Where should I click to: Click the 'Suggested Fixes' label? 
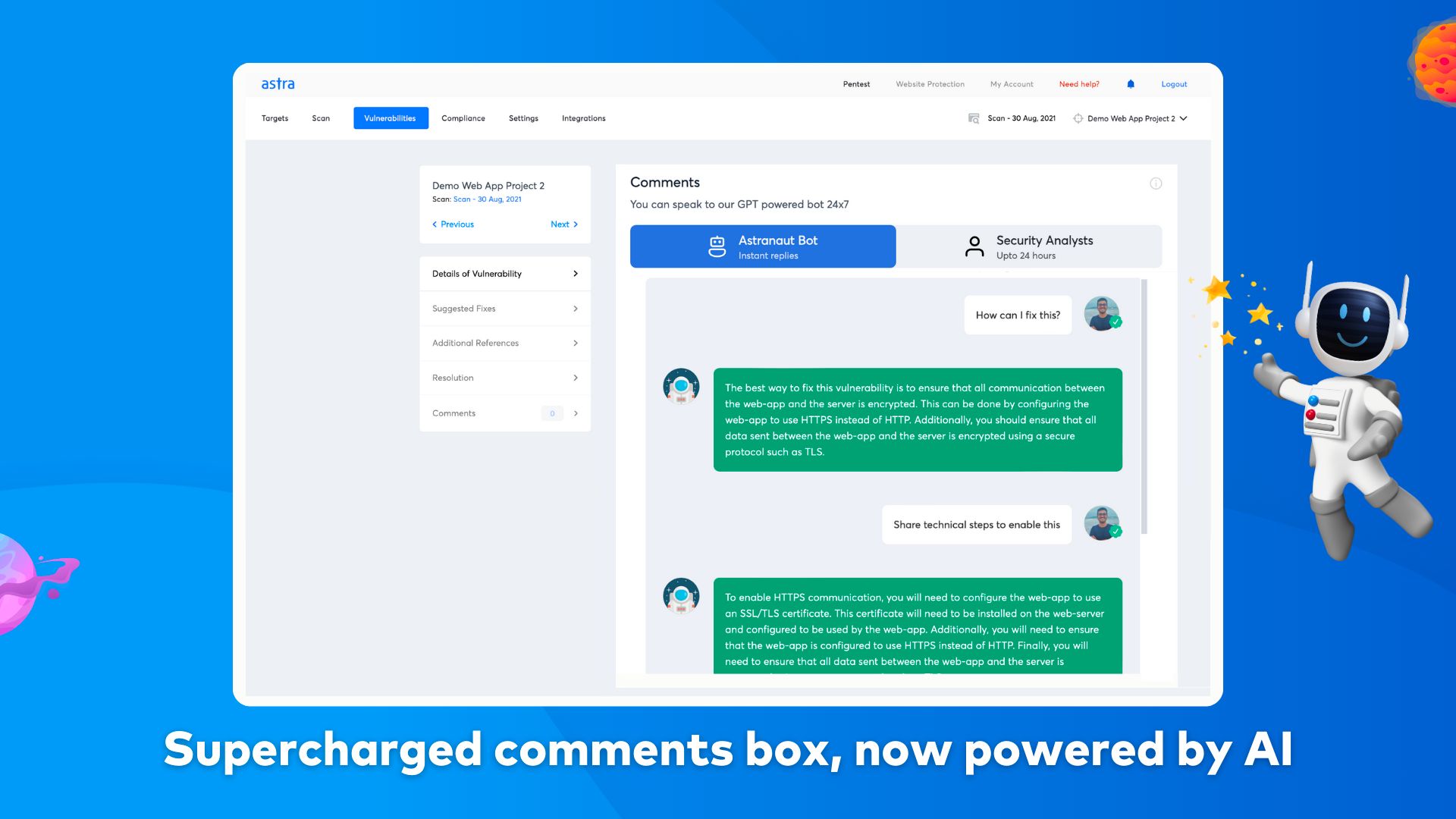[x=463, y=309]
